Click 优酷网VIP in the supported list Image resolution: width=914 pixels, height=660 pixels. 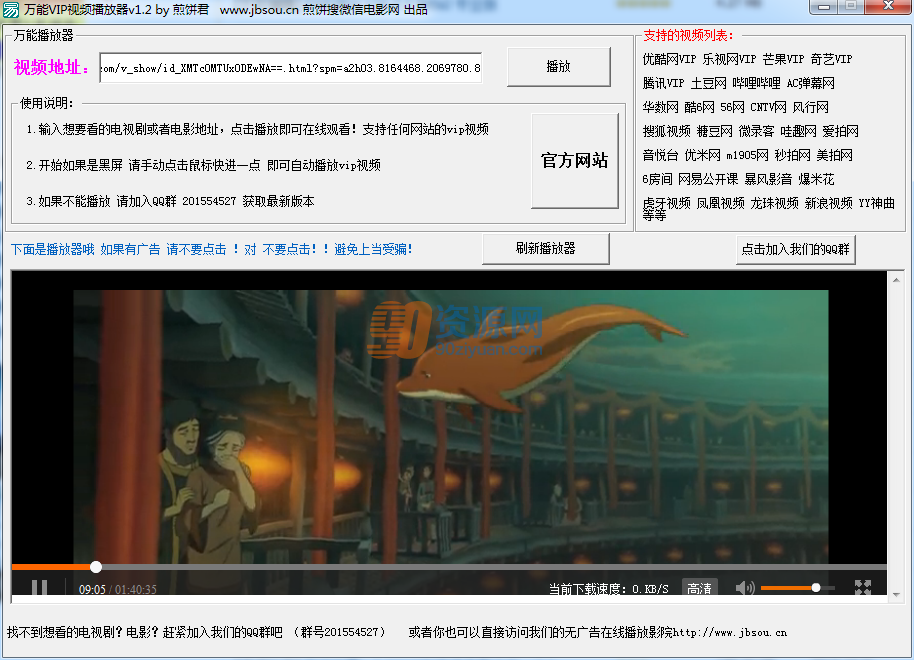[x=669, y=59]
